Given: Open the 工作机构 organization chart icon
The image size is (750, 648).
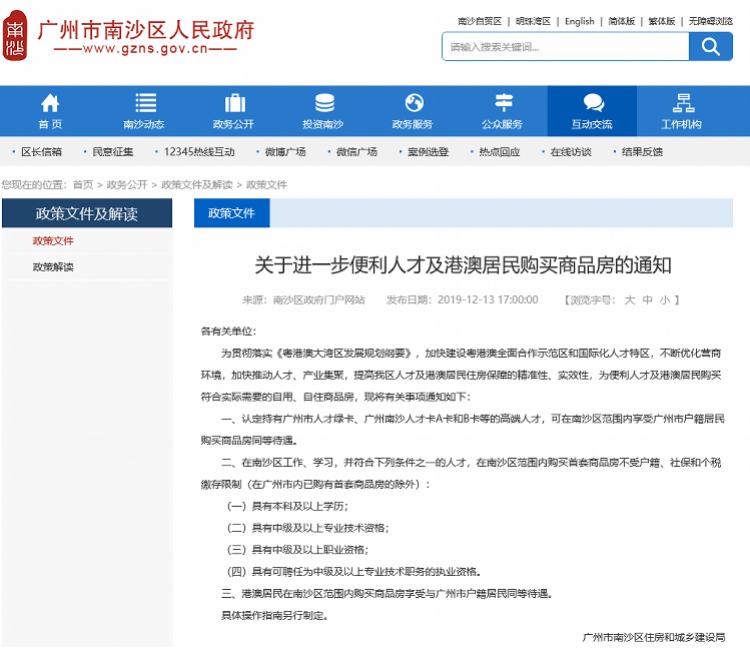Looking at the screenshot, I should (683, 103).
